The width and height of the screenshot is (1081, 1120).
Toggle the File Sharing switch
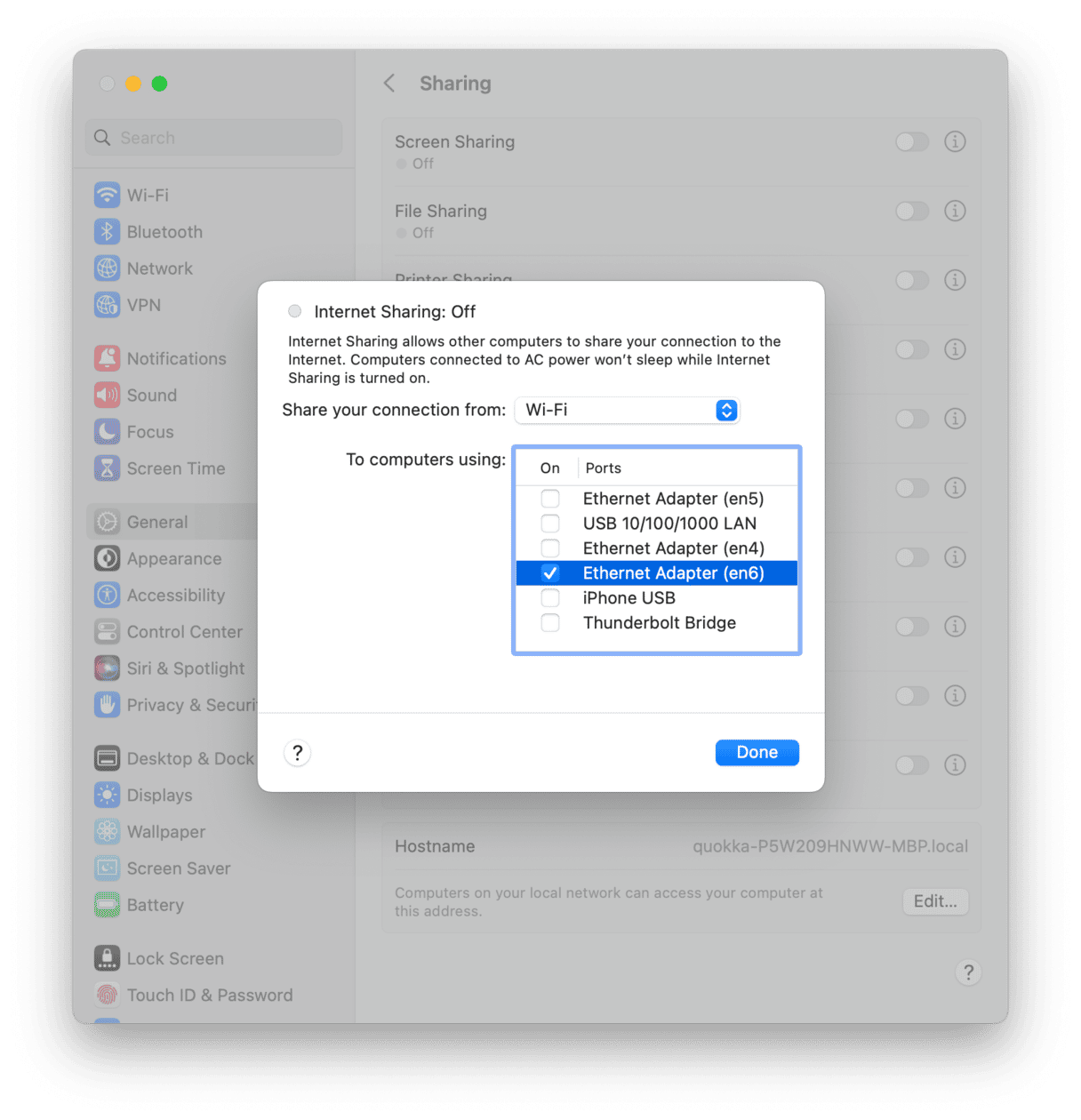tap(912, 212)
